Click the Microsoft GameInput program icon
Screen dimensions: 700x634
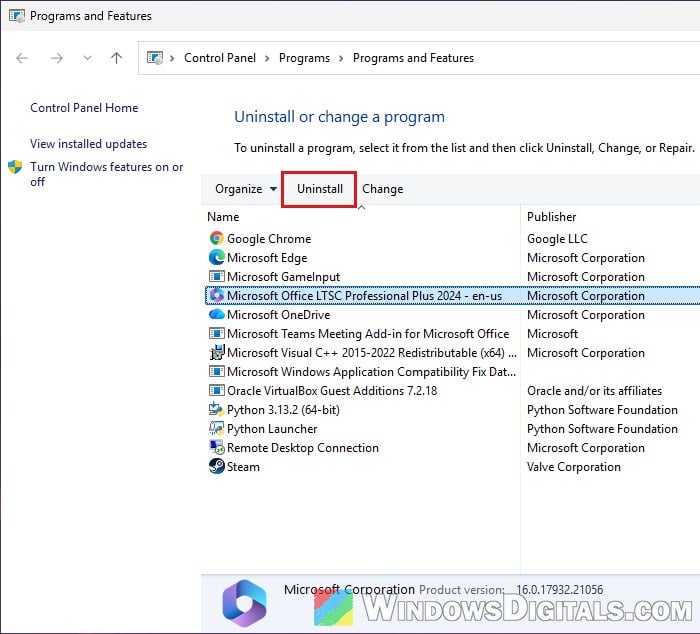click(217, 276)
